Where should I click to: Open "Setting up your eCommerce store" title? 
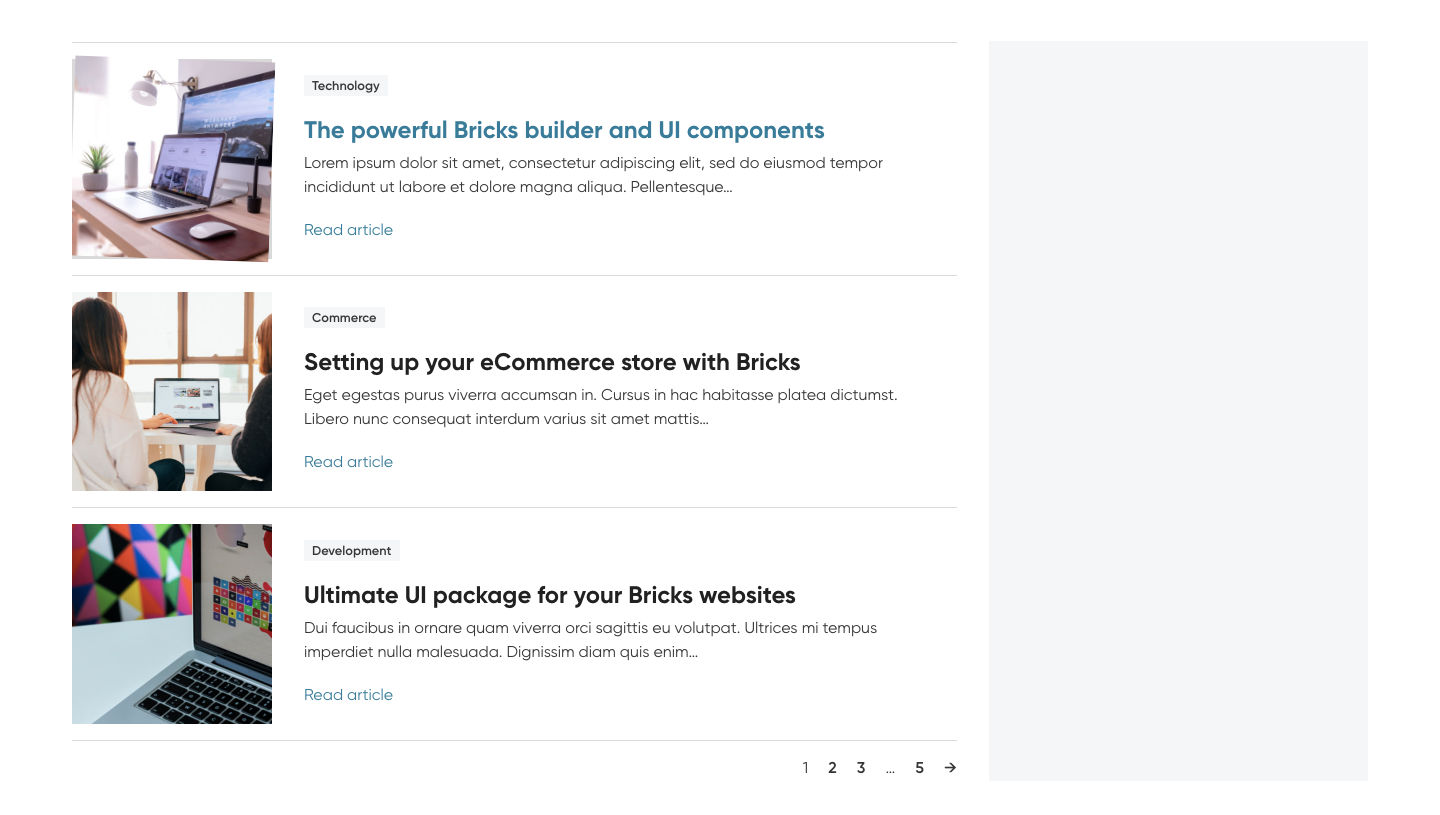(552, 362)
